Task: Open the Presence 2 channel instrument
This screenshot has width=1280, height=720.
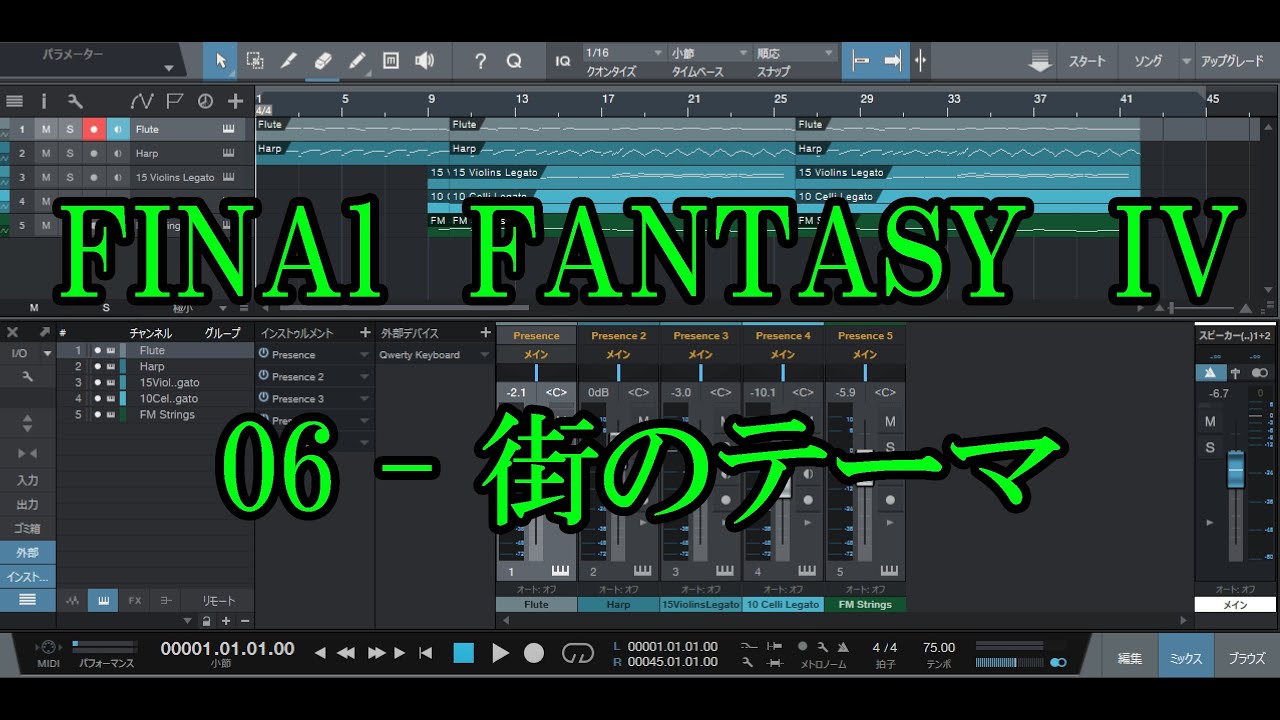Action: click(618, 336)
